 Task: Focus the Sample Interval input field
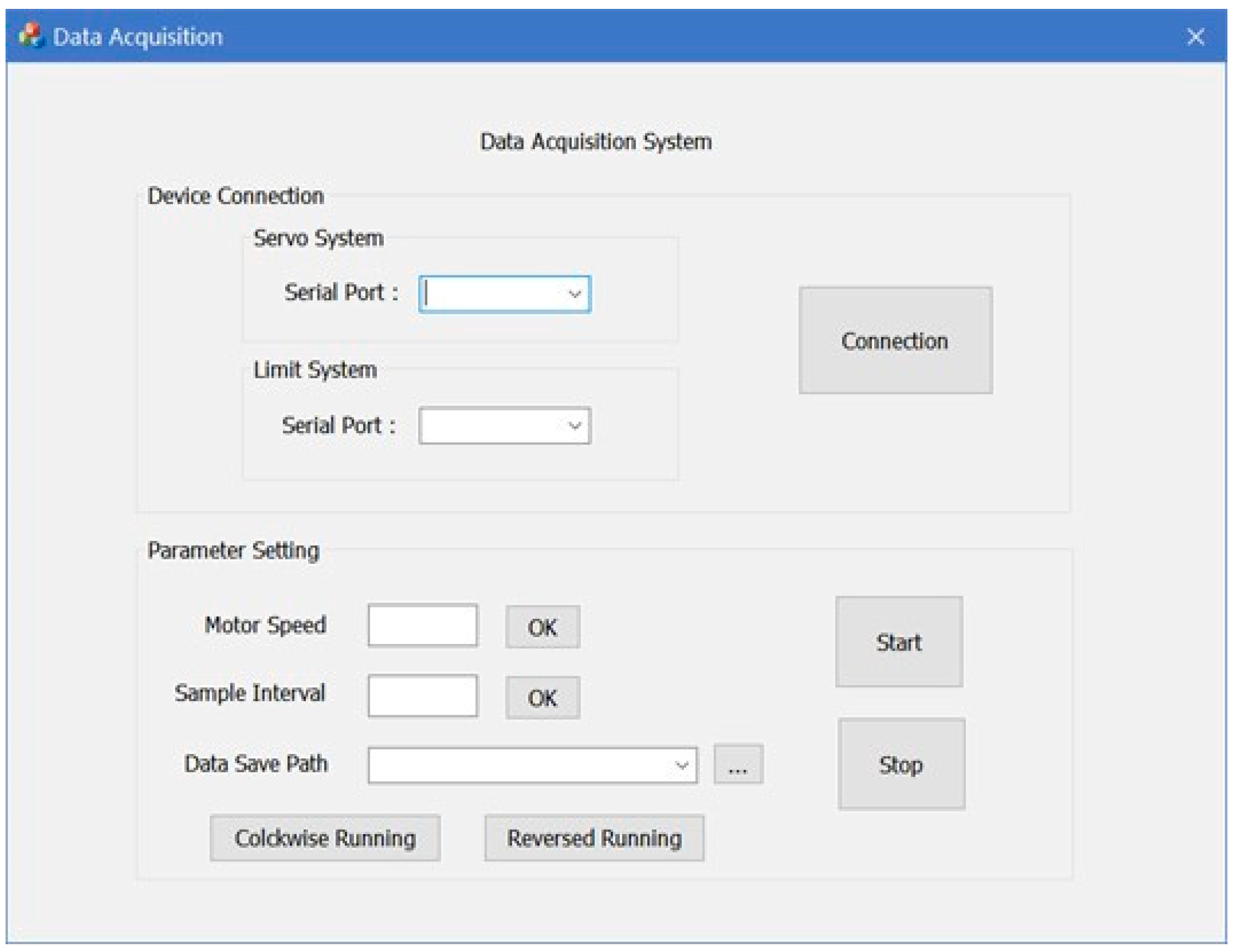point(422,696)
